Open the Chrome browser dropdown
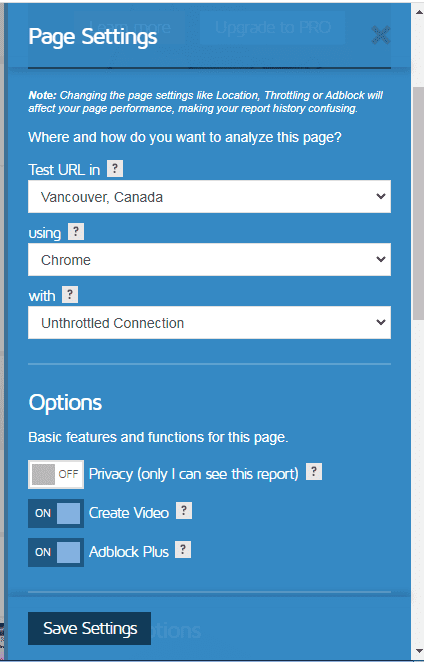This screenshot has width=424, height=662. coord(209,260)
